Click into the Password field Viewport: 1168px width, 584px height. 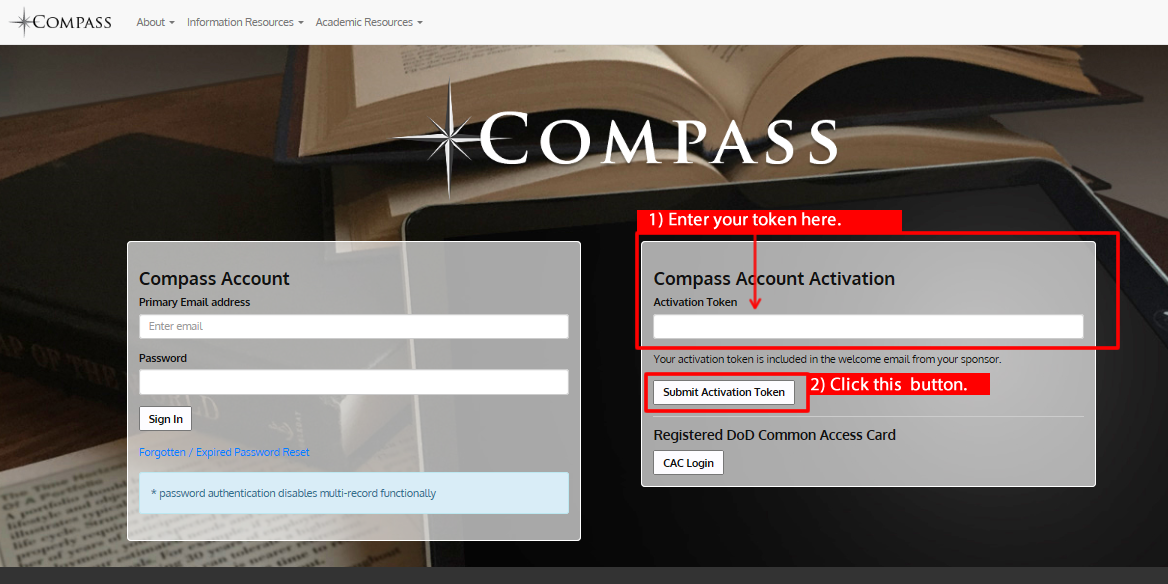pos(354,382)
